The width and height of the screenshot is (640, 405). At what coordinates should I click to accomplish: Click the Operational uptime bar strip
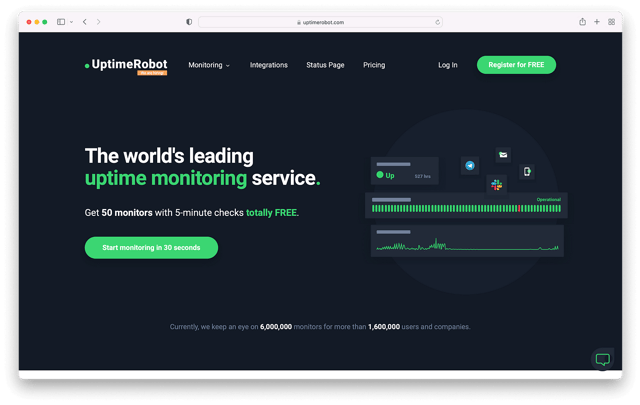466,209
